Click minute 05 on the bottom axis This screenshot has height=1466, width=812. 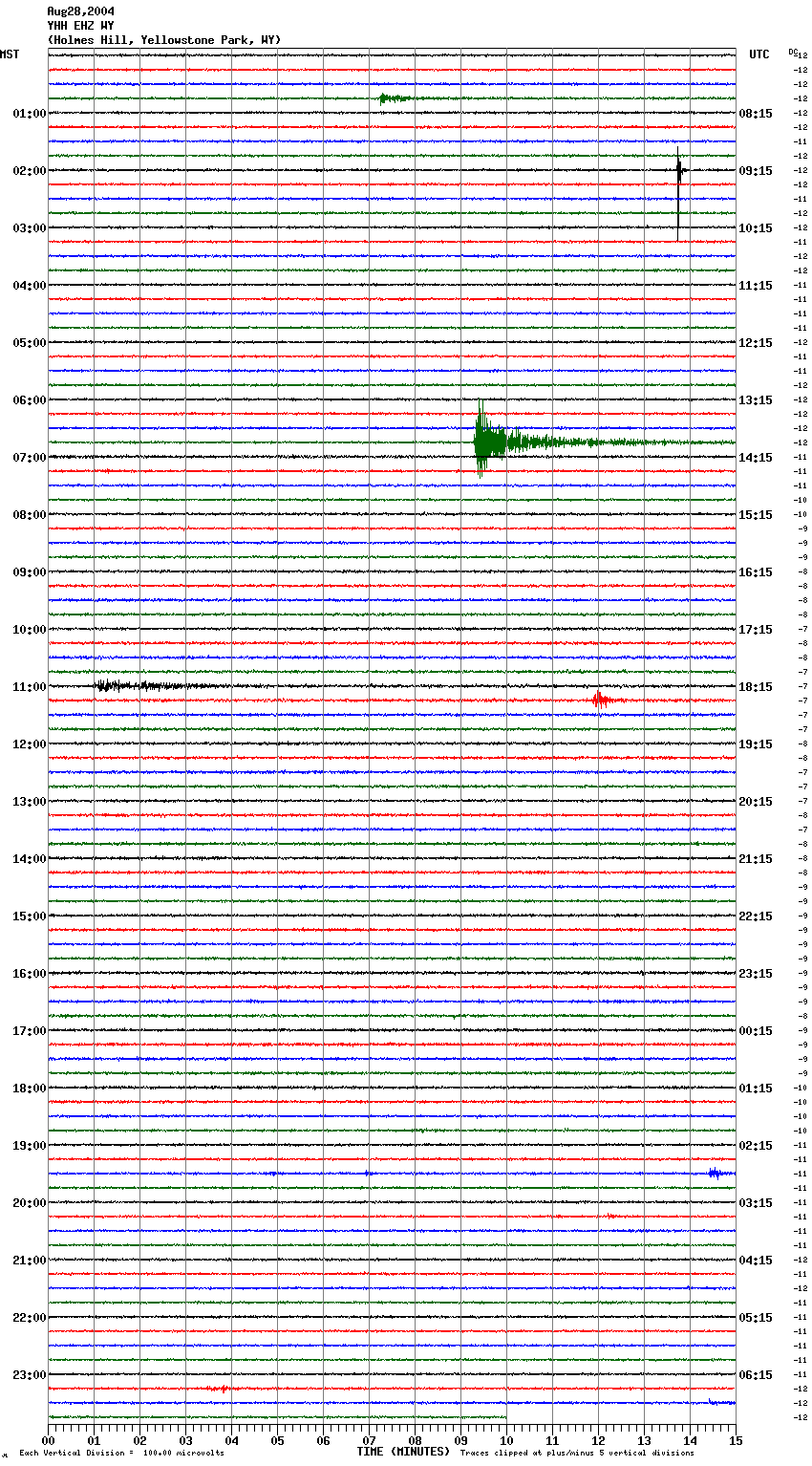(277, 1439)
